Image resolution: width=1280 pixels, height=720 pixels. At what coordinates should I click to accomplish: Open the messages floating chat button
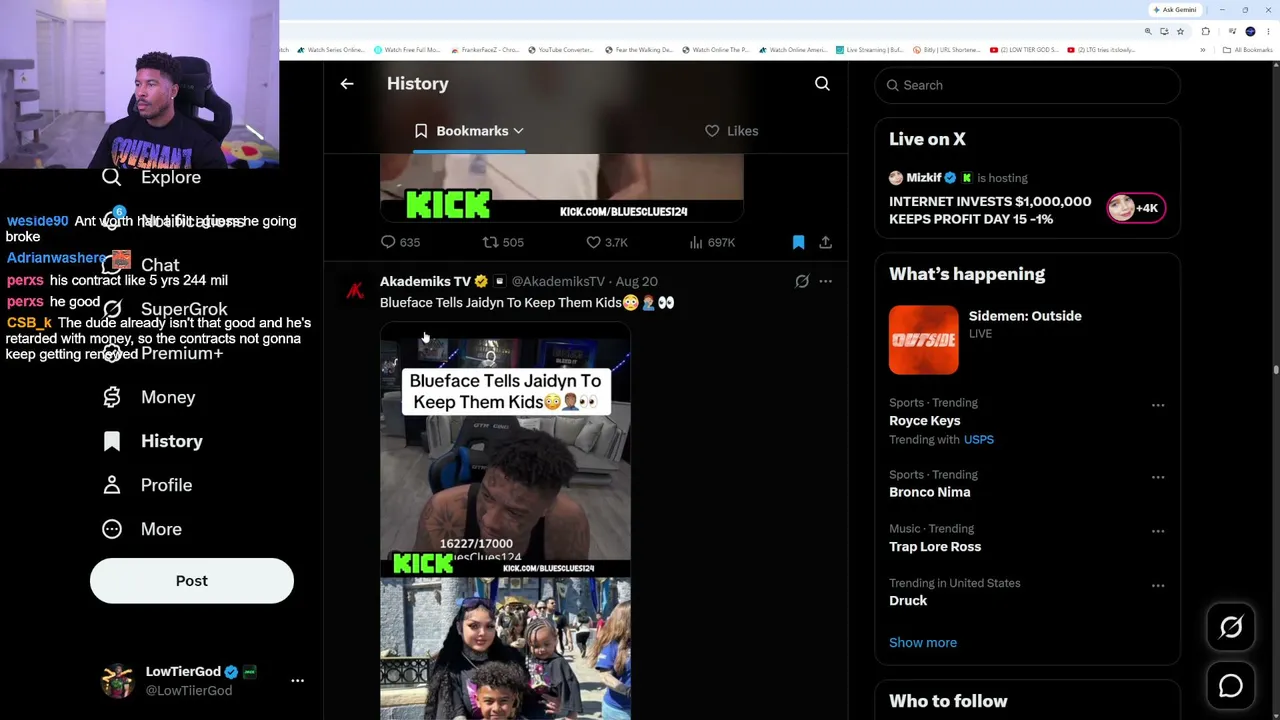tap(1231, 686)
